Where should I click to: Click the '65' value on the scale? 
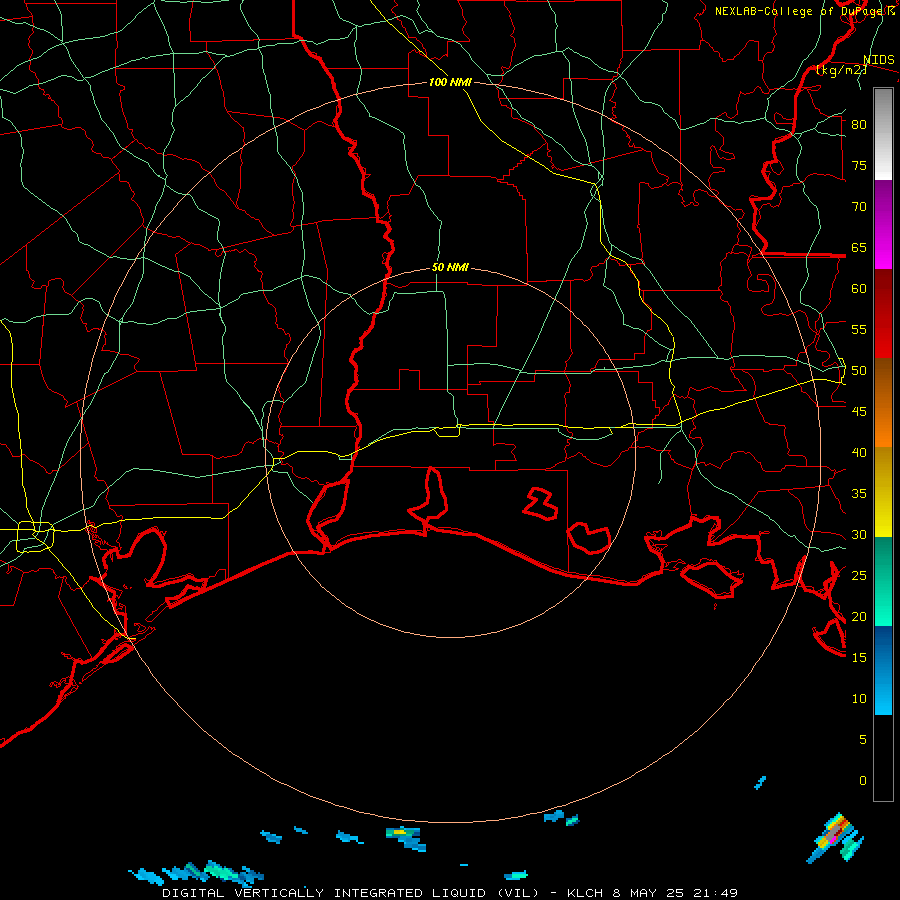click(x=859, y=247)
